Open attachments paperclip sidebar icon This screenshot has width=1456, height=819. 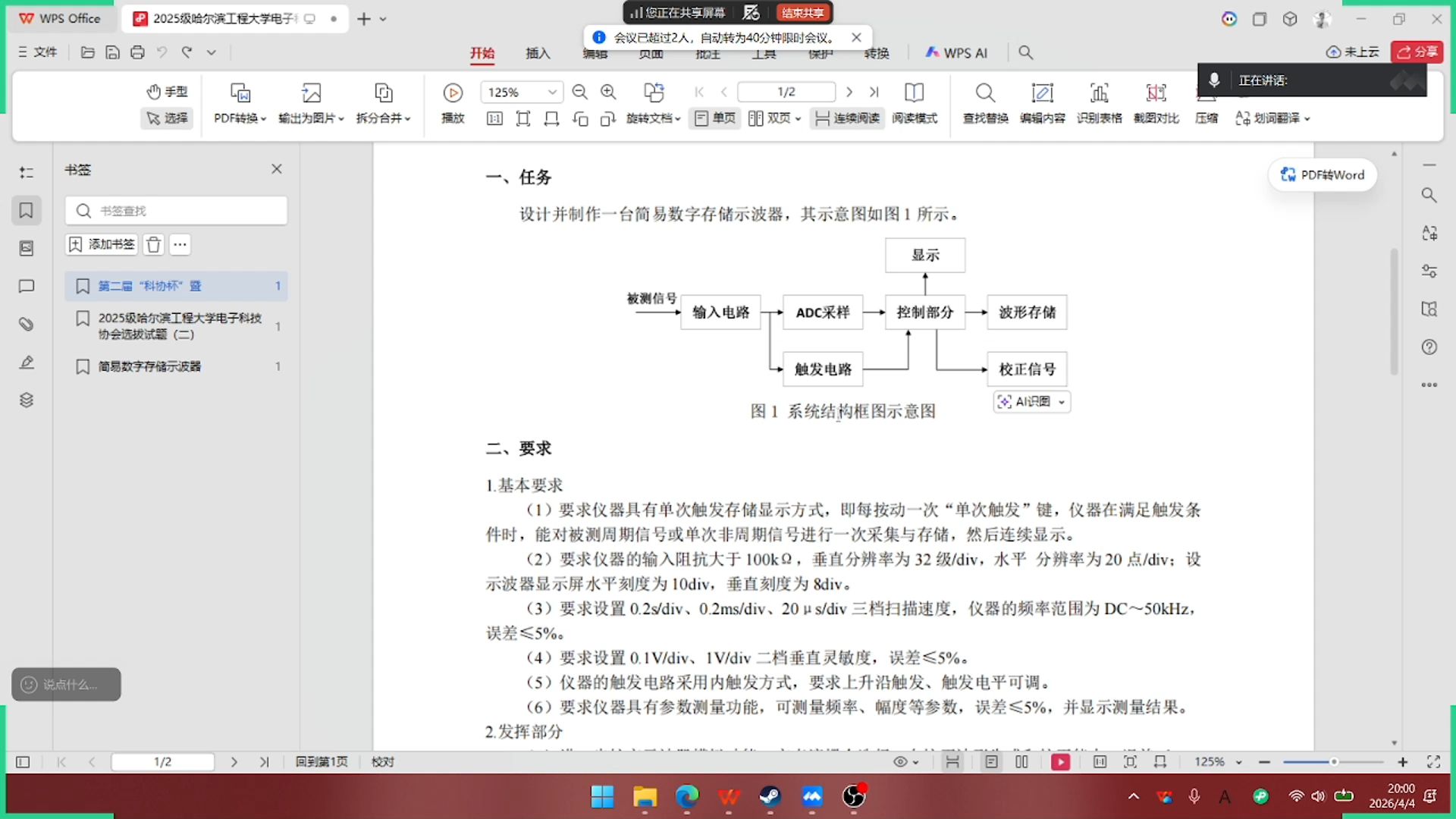tap(27, 324)
